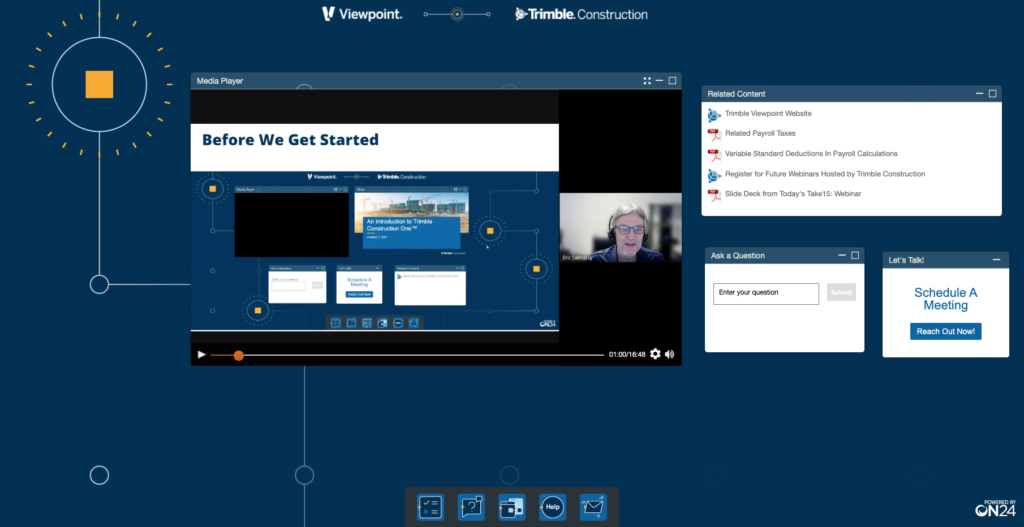1024x527 pixels.
Task: Open Register for Future Webinars link
Action: (x=825, y=174)
